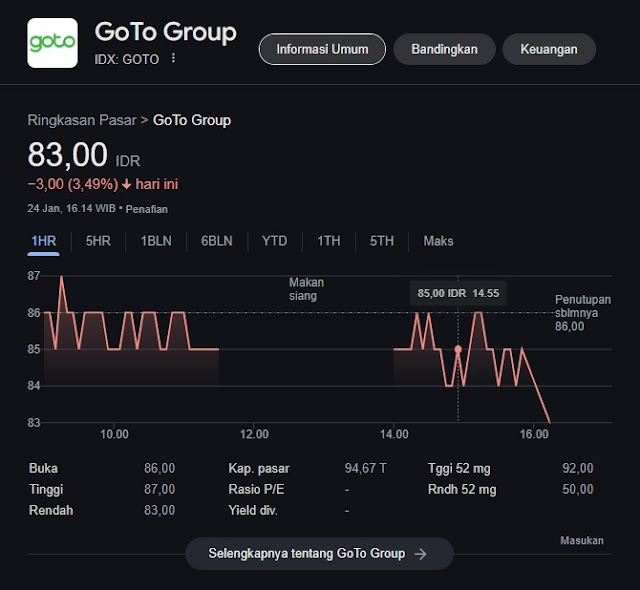Viewport: 640px width, 590px height.
Task: View the 5TH chart range
Action: coord(382,241)
